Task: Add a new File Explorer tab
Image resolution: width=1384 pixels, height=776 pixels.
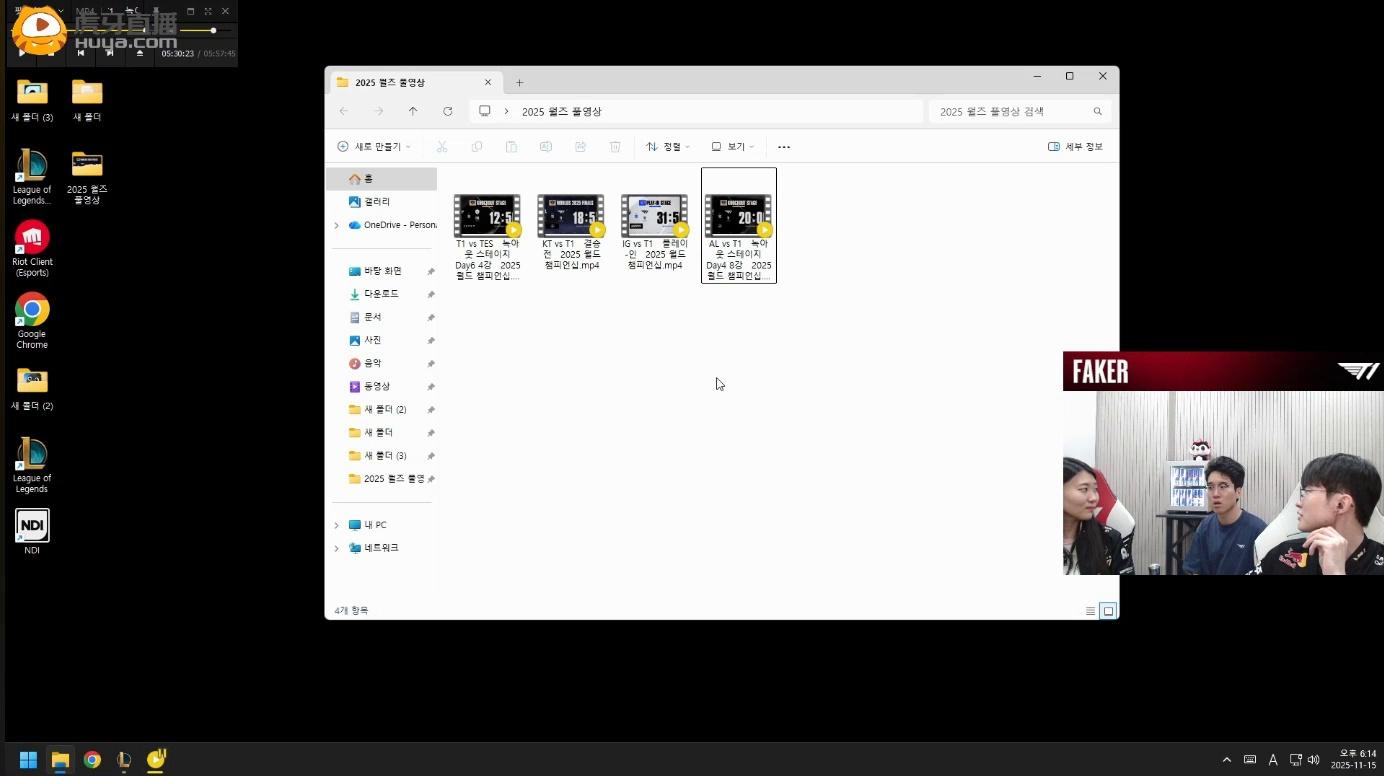Action: 519,83
